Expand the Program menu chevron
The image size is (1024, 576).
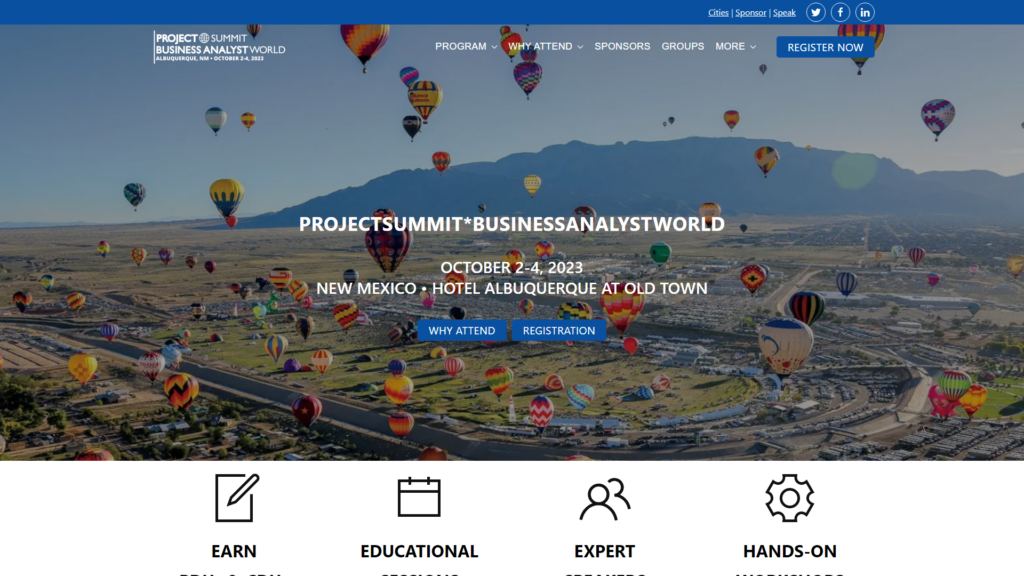coord(494,47)
